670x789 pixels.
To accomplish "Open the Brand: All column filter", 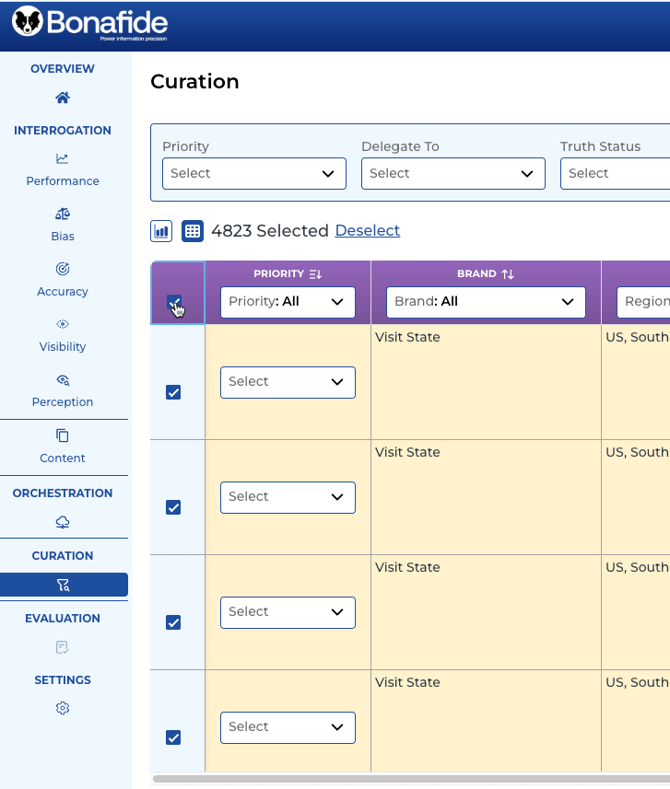I will tap(485, 302).
